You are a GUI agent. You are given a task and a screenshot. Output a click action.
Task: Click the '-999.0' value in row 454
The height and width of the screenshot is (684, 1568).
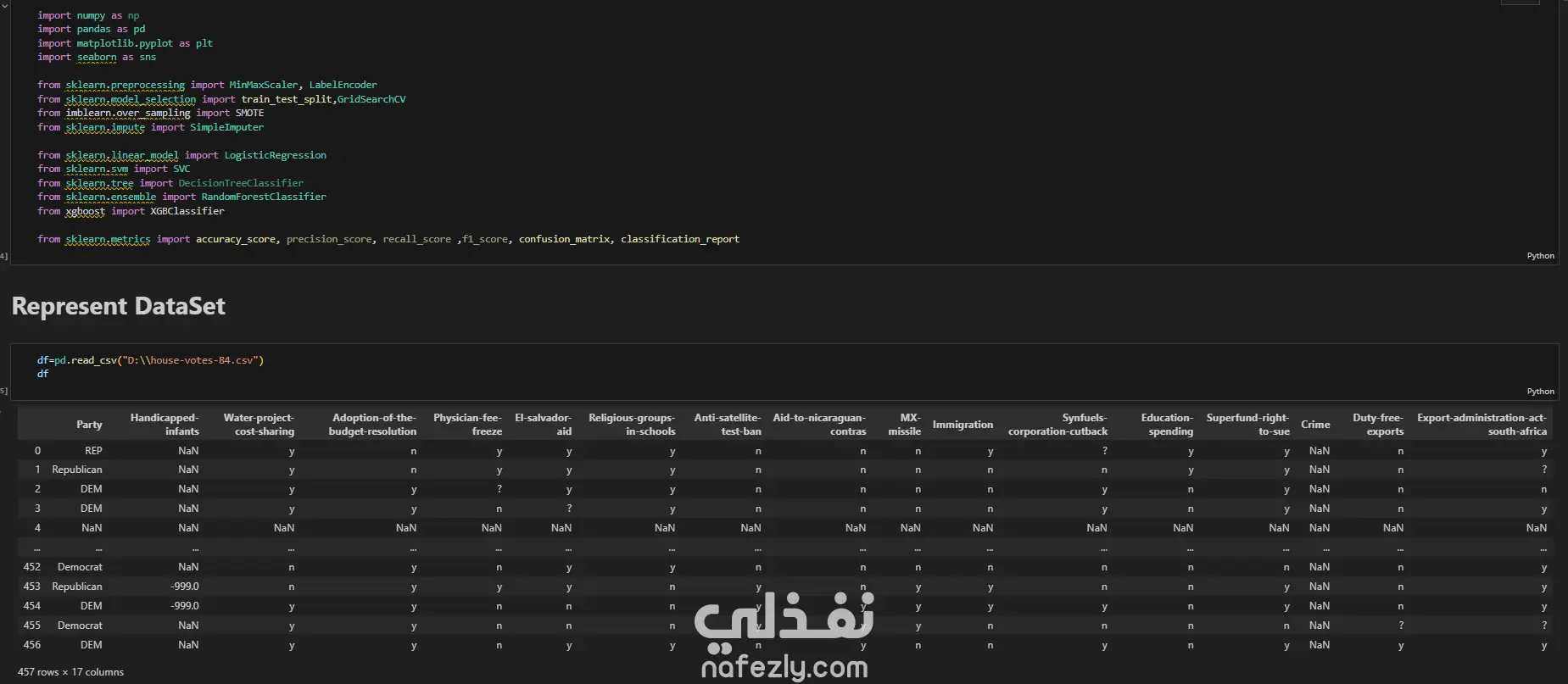tap(185, 606)
